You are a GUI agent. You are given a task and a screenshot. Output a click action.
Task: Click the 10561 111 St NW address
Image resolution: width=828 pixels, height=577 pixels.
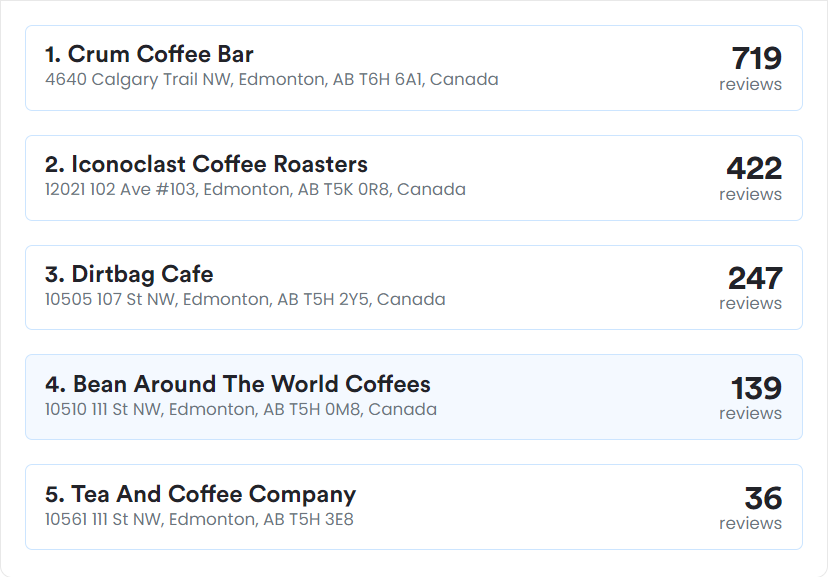point(199,519)
